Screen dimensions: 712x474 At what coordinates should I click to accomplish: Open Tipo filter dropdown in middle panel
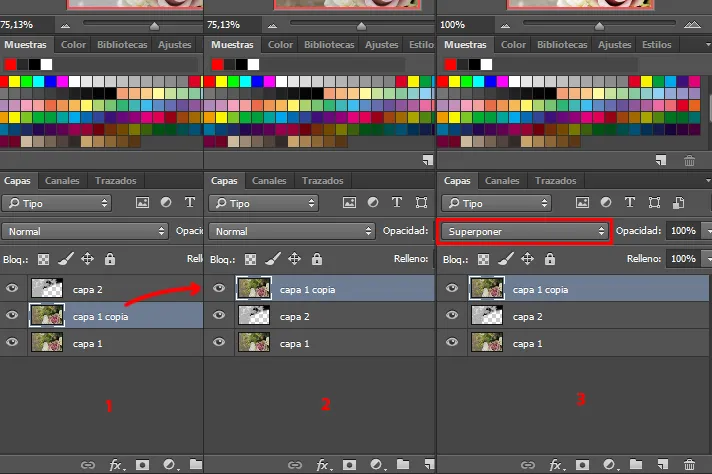click(263, 203)
